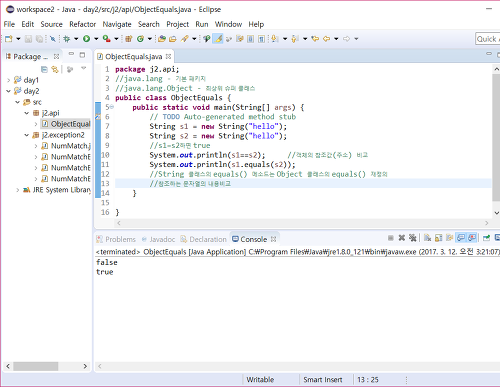Switch to the Javadoc tab
This screenshot has width=500, height=387.
158,239
